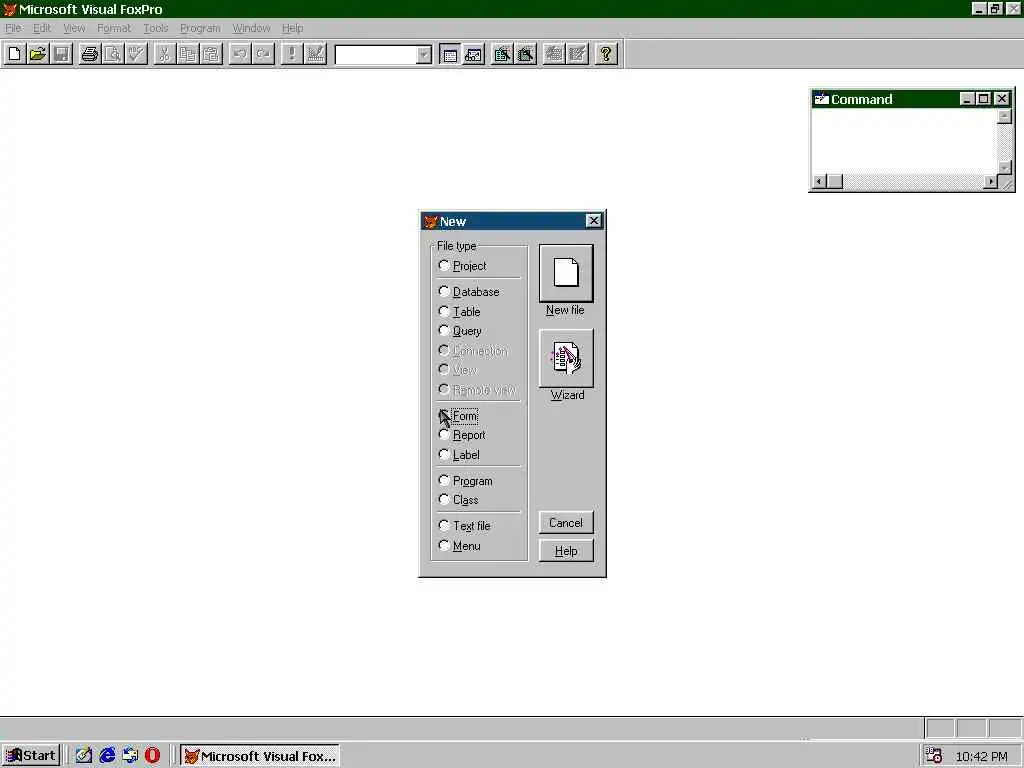Click Cancel in the New dialog
The height and width of the screenshot is (768, 1024).
(566, 522)
